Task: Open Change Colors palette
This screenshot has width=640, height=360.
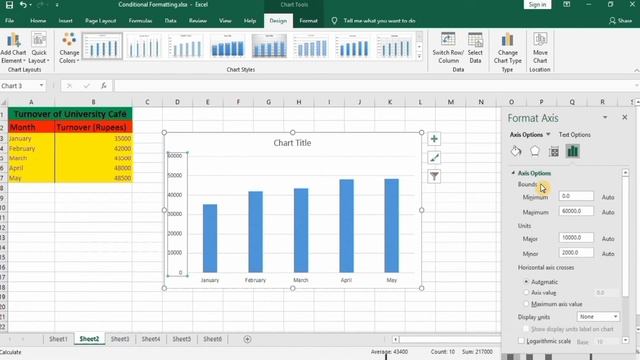Action: click(69, 48)
